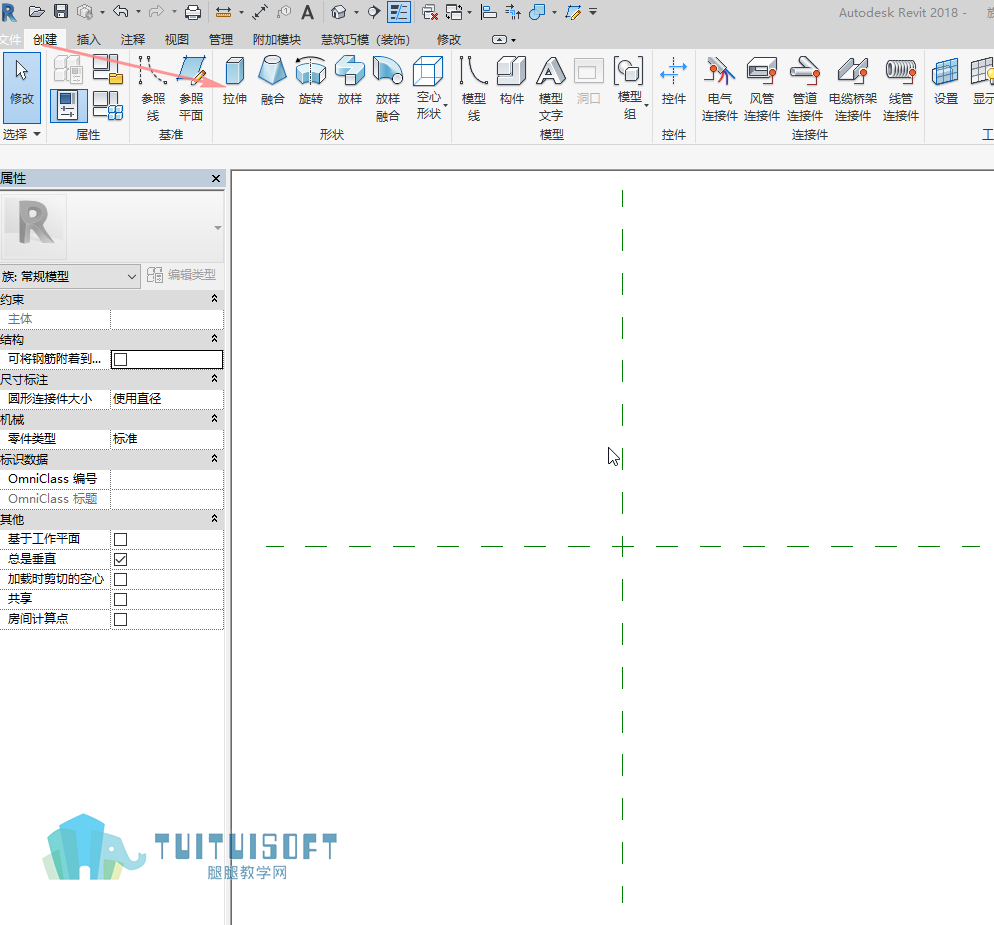Select the 融合 (Blend) tool
The height and width of the screenshot is (925, 994).
273,80
